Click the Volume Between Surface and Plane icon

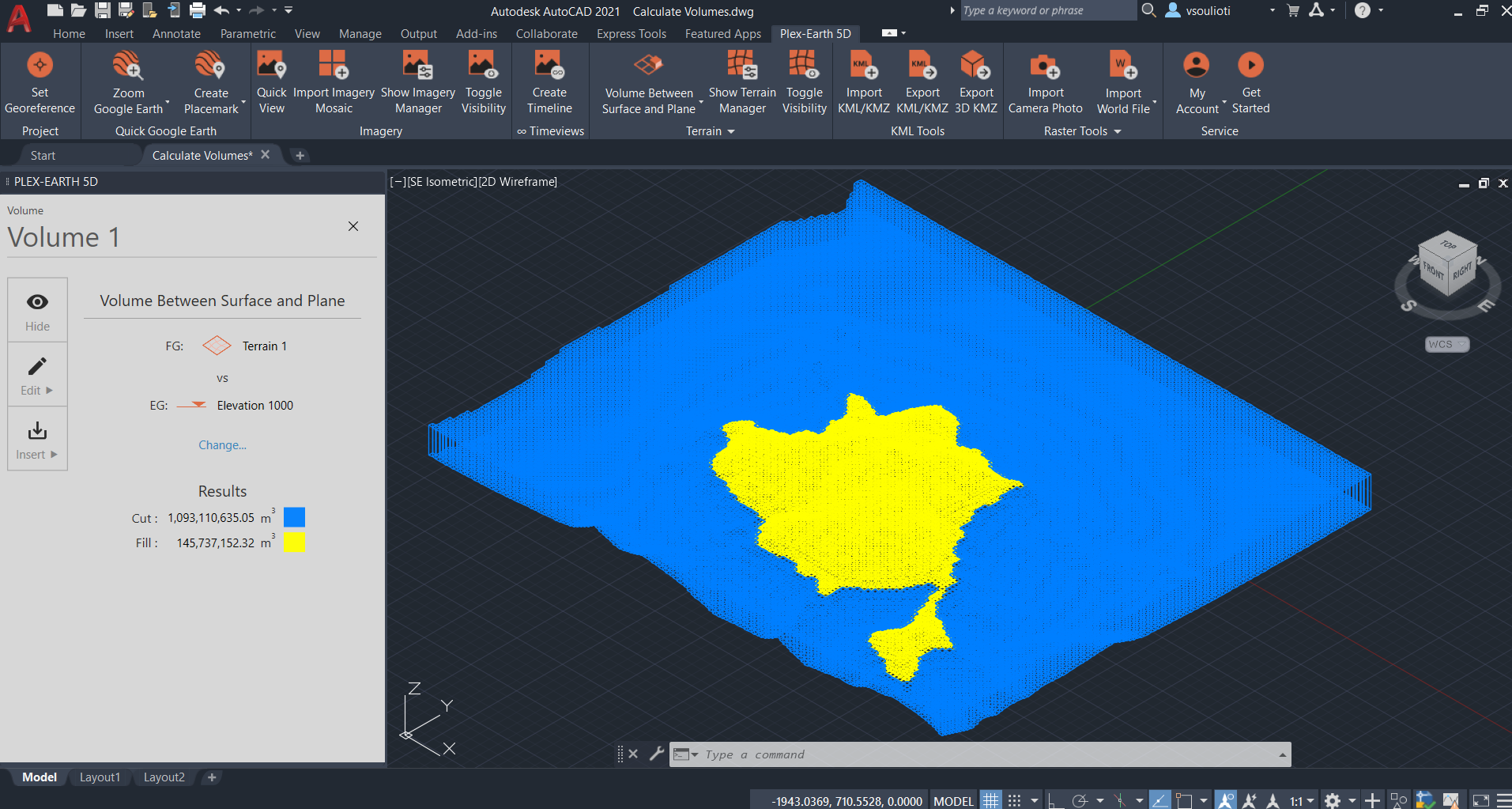[648, 65]
